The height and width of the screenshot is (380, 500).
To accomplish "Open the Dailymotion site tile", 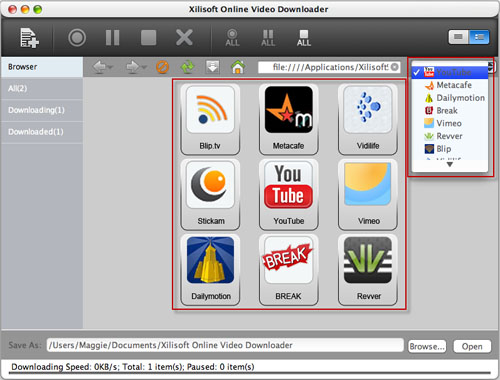I will [x=210, y=270].
